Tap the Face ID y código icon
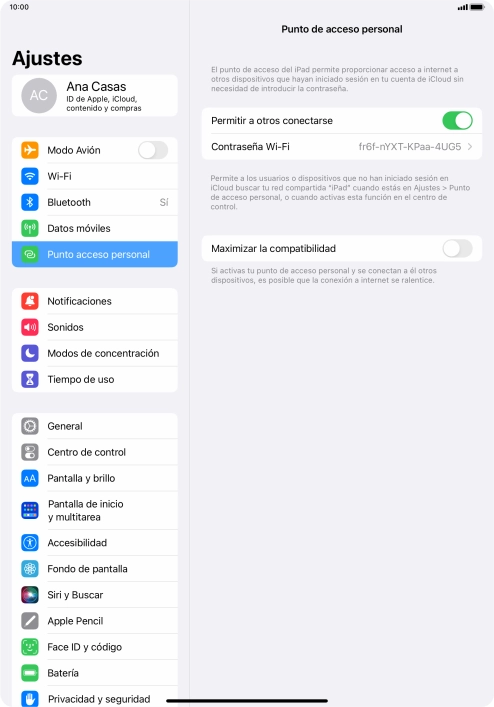This screenshot has height=707, width=494. click(30, 647)
